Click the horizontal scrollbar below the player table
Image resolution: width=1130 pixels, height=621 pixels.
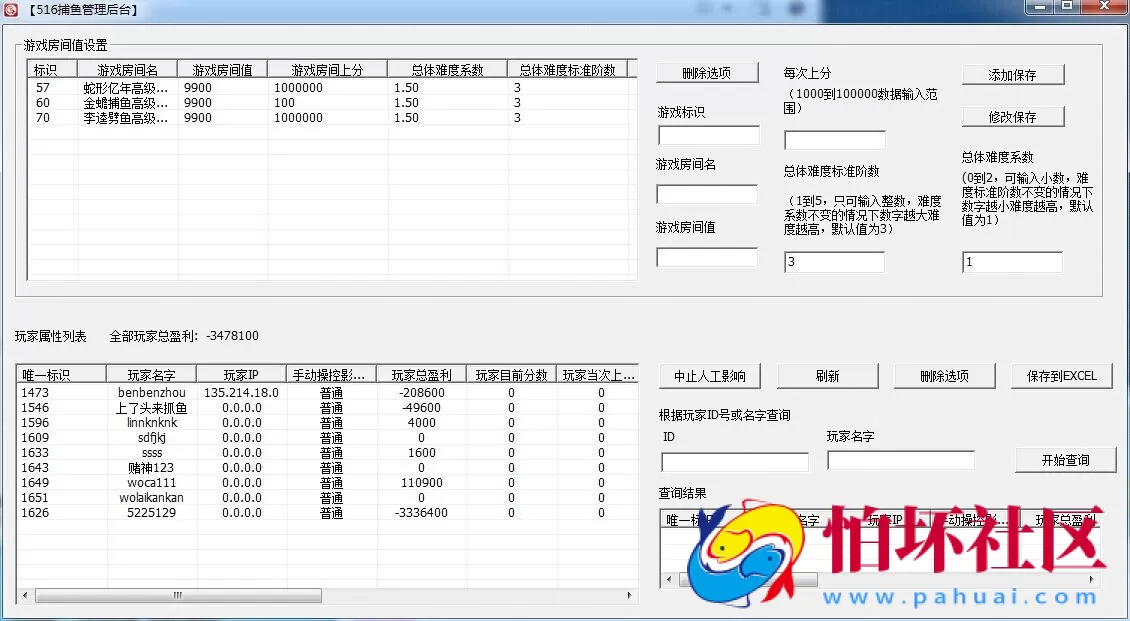pyautogui.click(x=177, y=595)
